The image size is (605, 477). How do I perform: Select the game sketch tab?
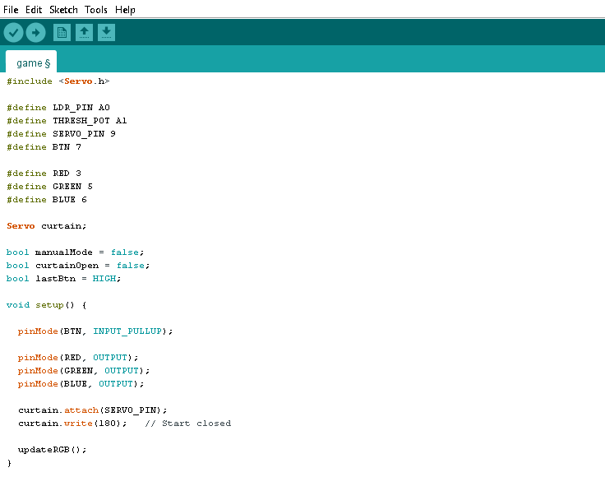point(31,62)
